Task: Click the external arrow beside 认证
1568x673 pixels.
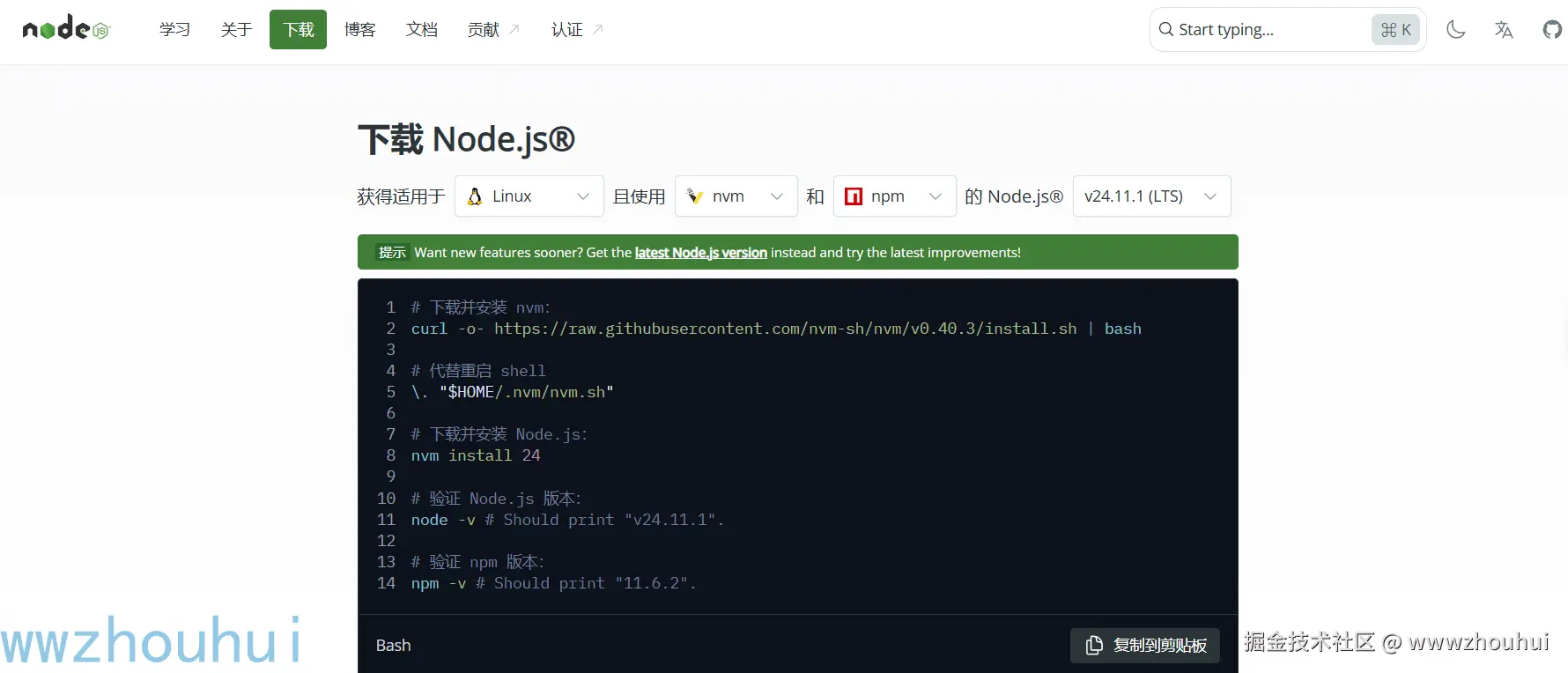Action: tap(598, 30)
